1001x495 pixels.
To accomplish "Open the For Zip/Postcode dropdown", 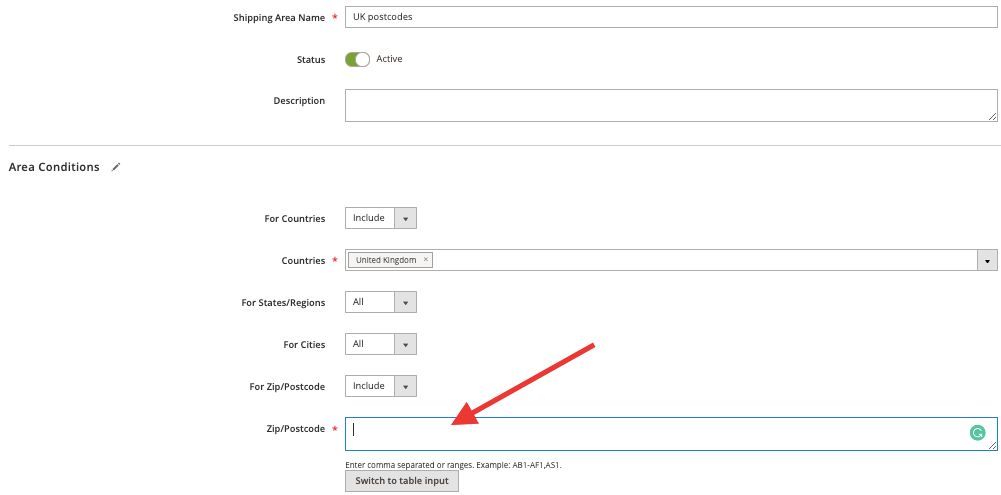I will 381,386.
